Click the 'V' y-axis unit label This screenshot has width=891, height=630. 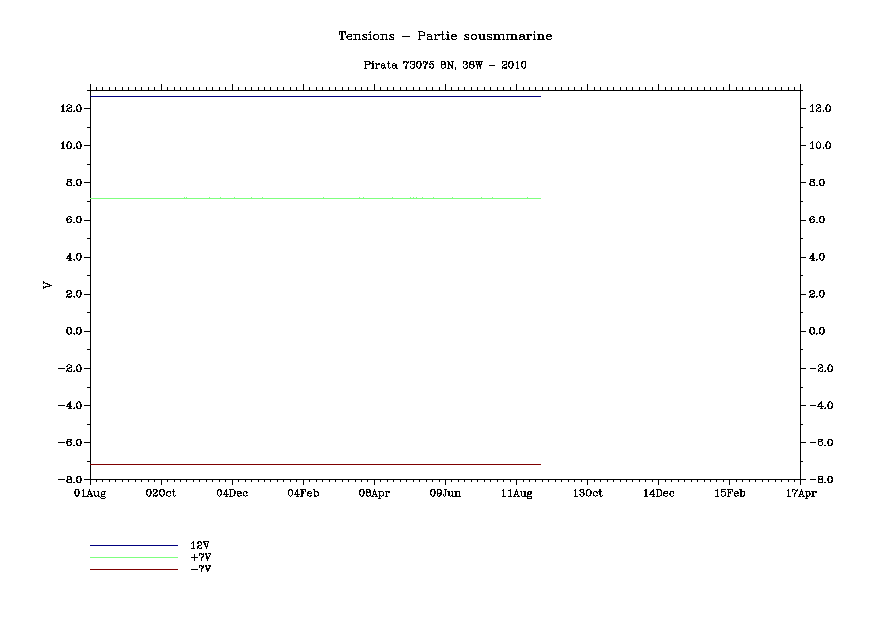pyautogui.click(x=47, y=285)
